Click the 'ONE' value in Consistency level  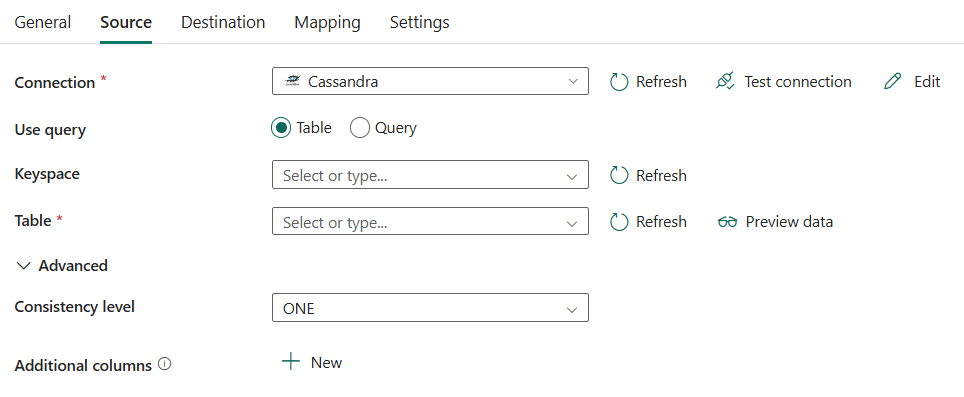(298, 309)
